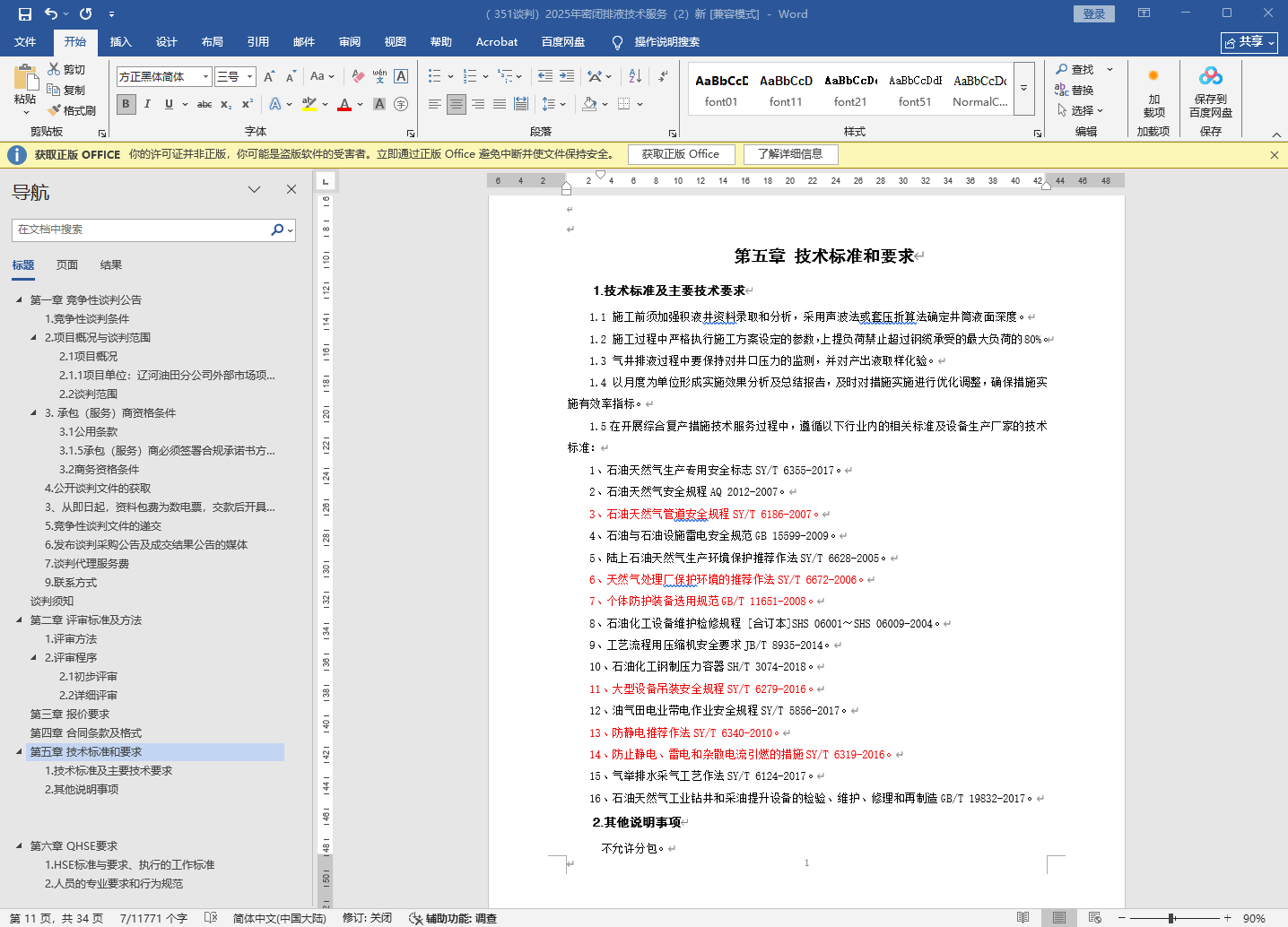Open the font size dropdown
This screenshot has height=927, width=1288.
pos(250,77)
